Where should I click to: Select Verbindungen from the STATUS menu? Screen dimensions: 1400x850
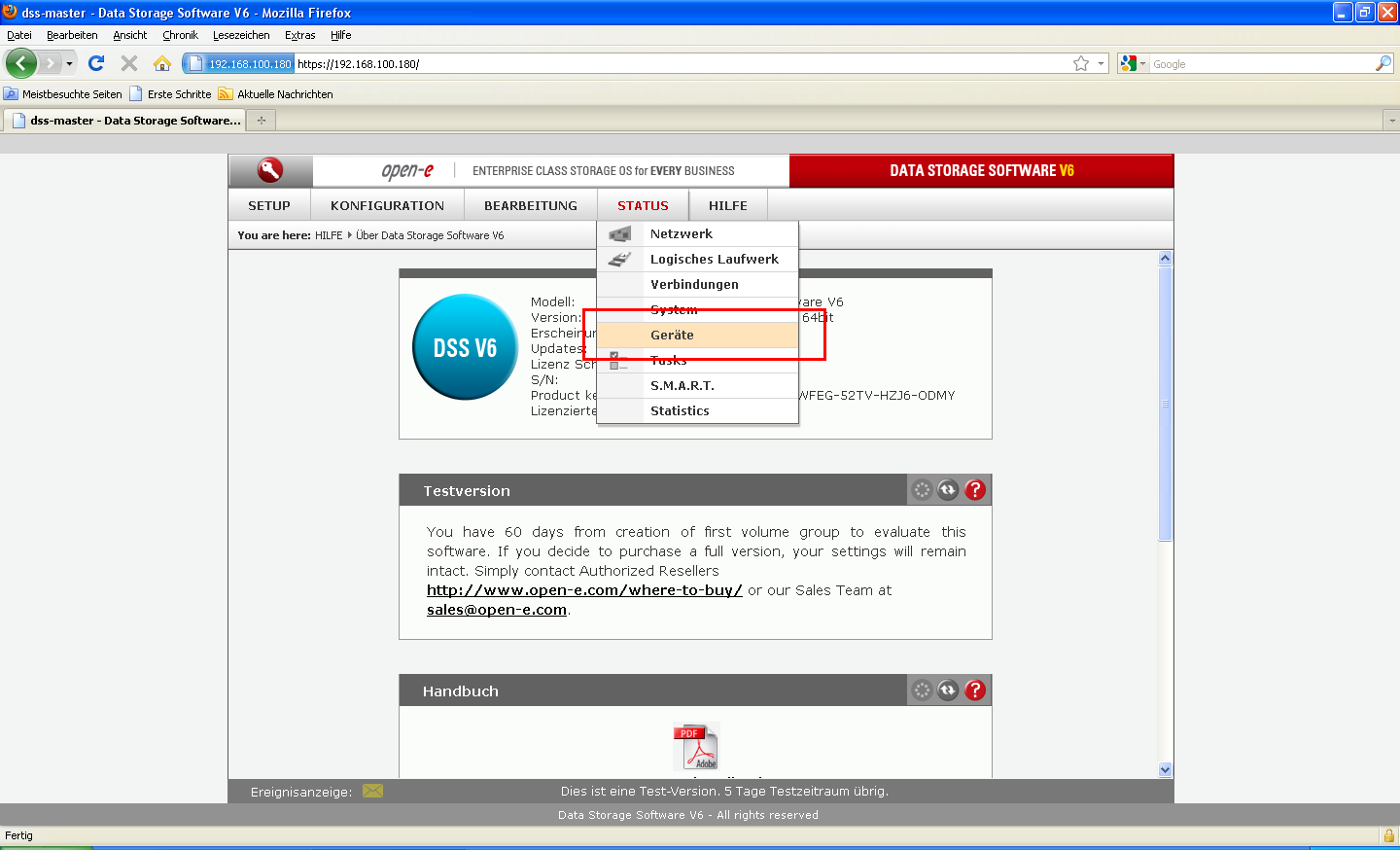(x=697, y=284)
